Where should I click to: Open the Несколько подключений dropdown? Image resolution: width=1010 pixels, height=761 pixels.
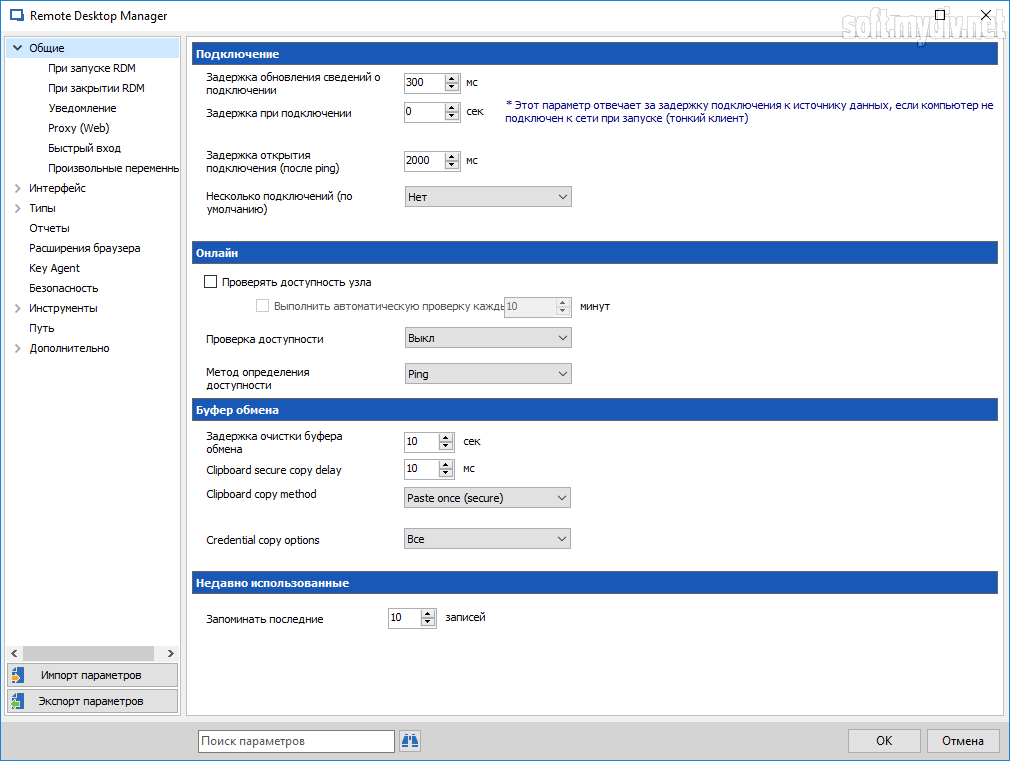pos(488,197)
